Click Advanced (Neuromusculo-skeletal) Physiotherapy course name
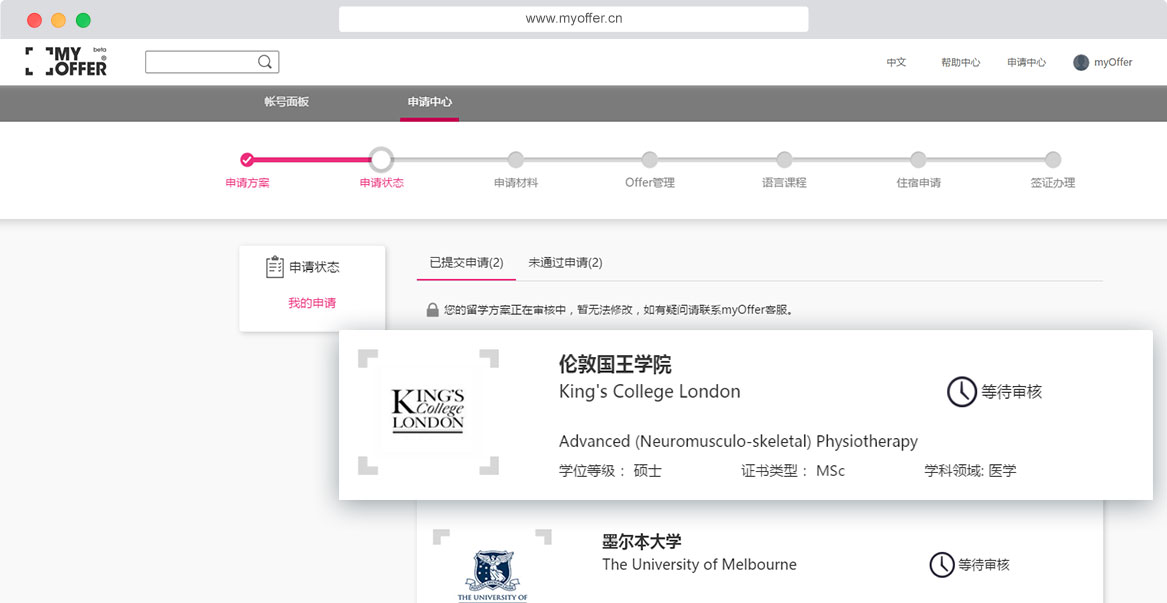1167x603 pixels. 738,441
